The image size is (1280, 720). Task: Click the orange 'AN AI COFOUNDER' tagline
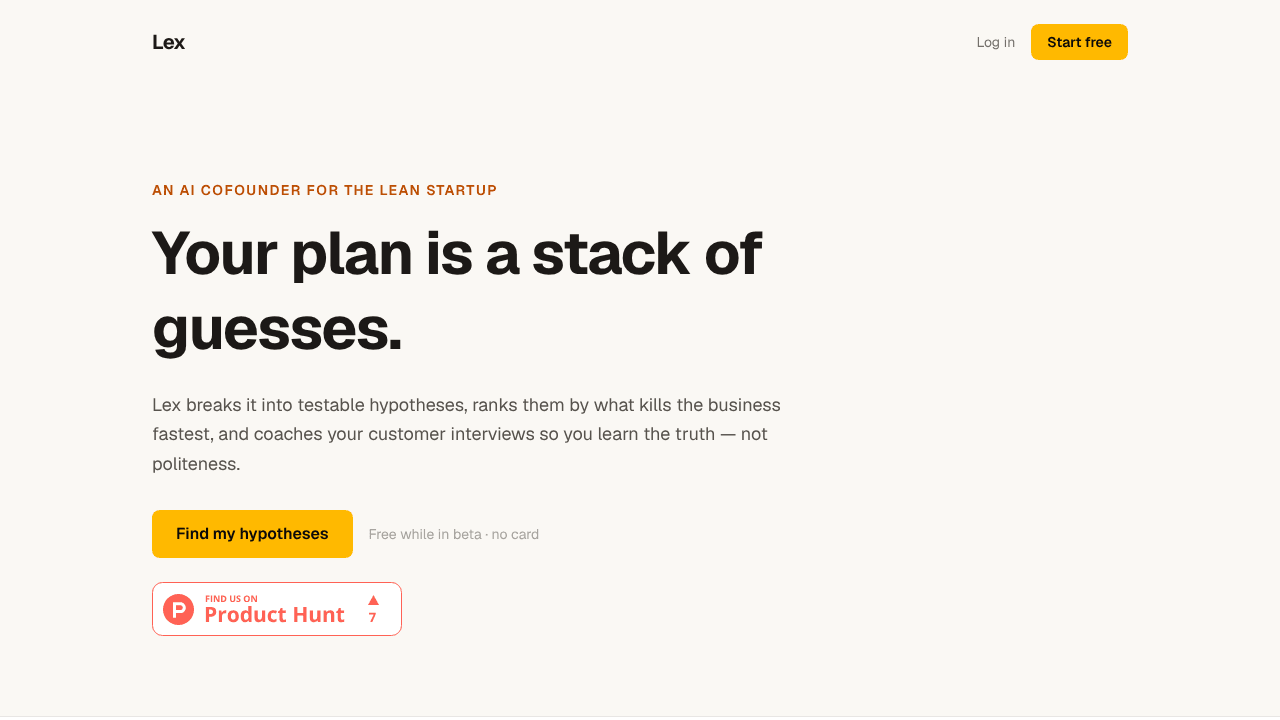(x=324, y=190)
